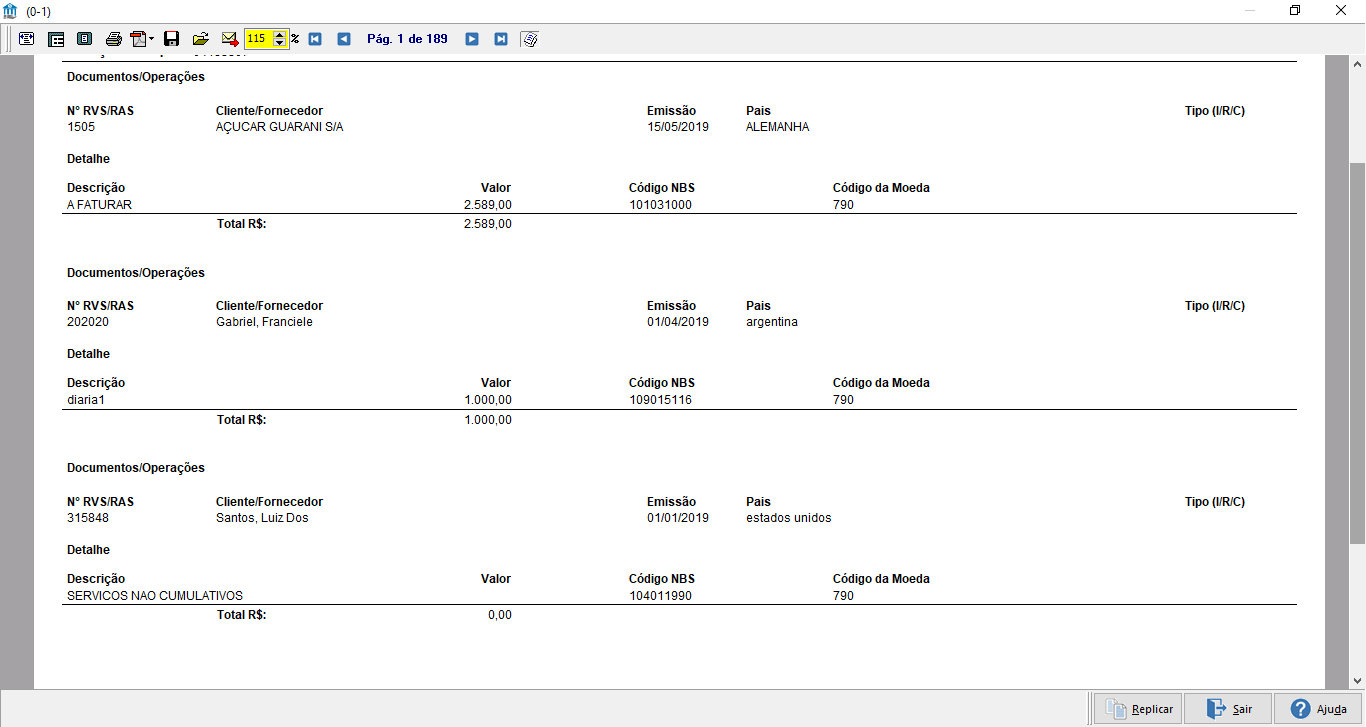Save the report with the floppy disk icon
The height and width of the screenshot is (727, 1366).
(171, 39)
